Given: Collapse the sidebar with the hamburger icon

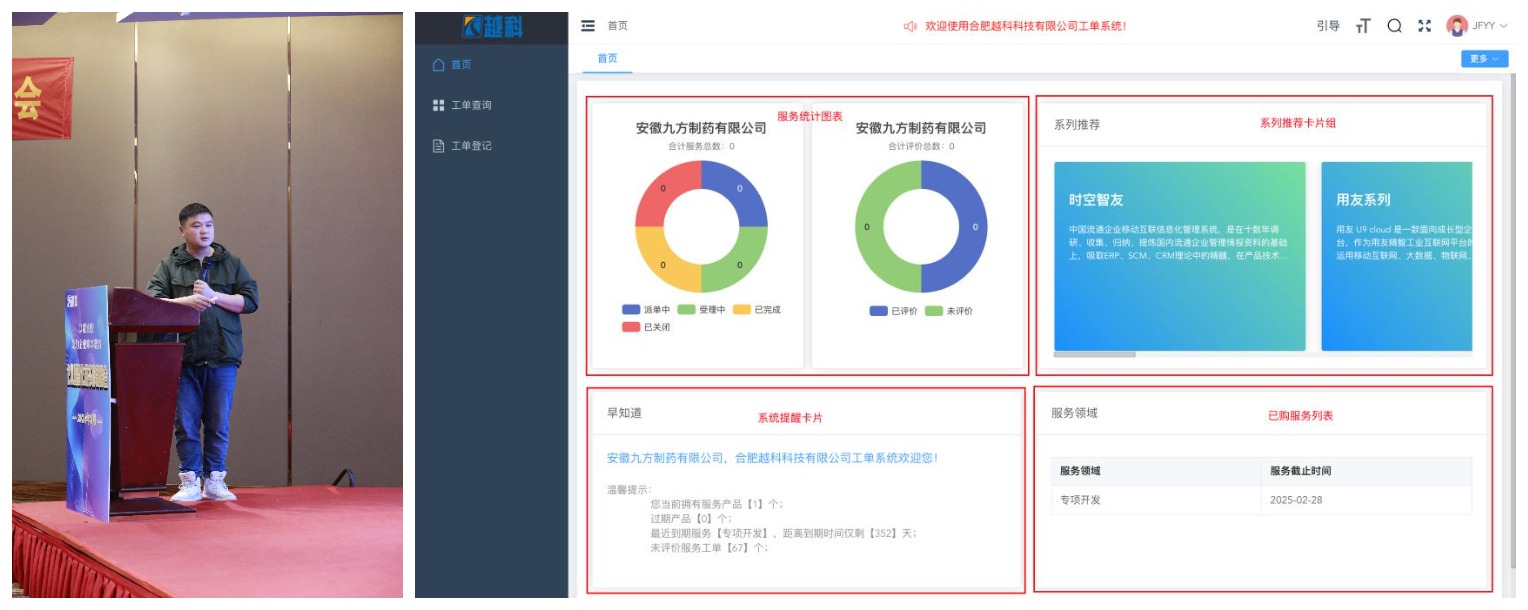Looking at the screenshot, I should pos(588,26).
